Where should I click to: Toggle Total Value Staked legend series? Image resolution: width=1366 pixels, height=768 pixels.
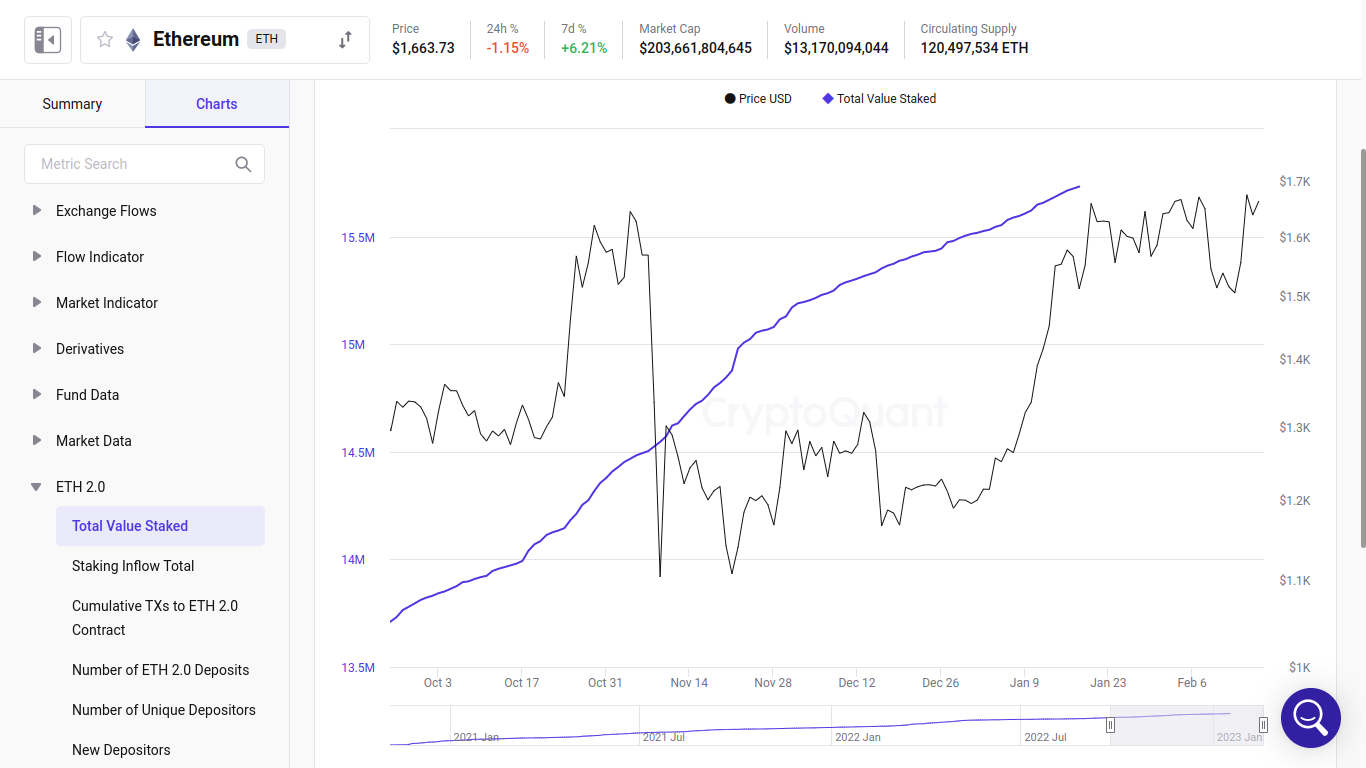[x=879, y=99]
